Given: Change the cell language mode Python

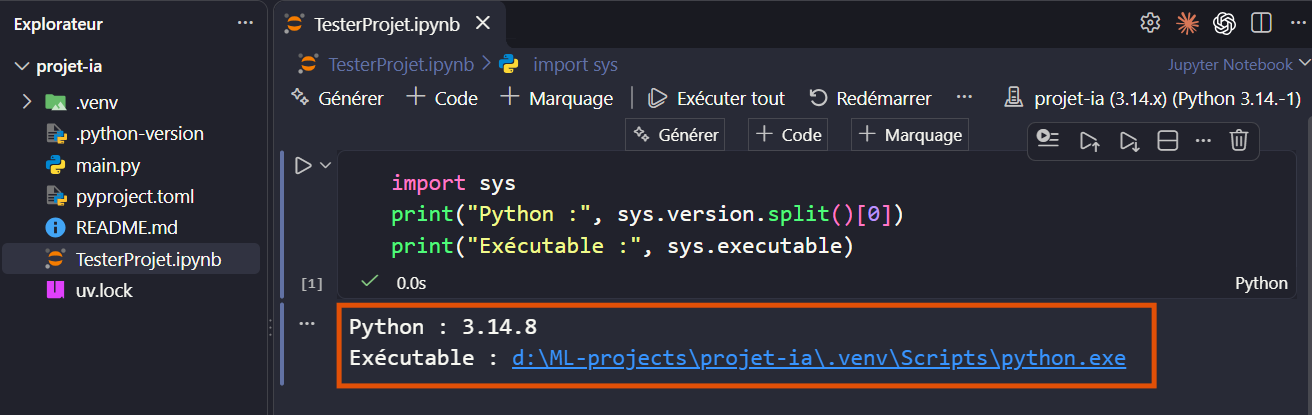Looking at the screenshot, I should point(1261,283).
